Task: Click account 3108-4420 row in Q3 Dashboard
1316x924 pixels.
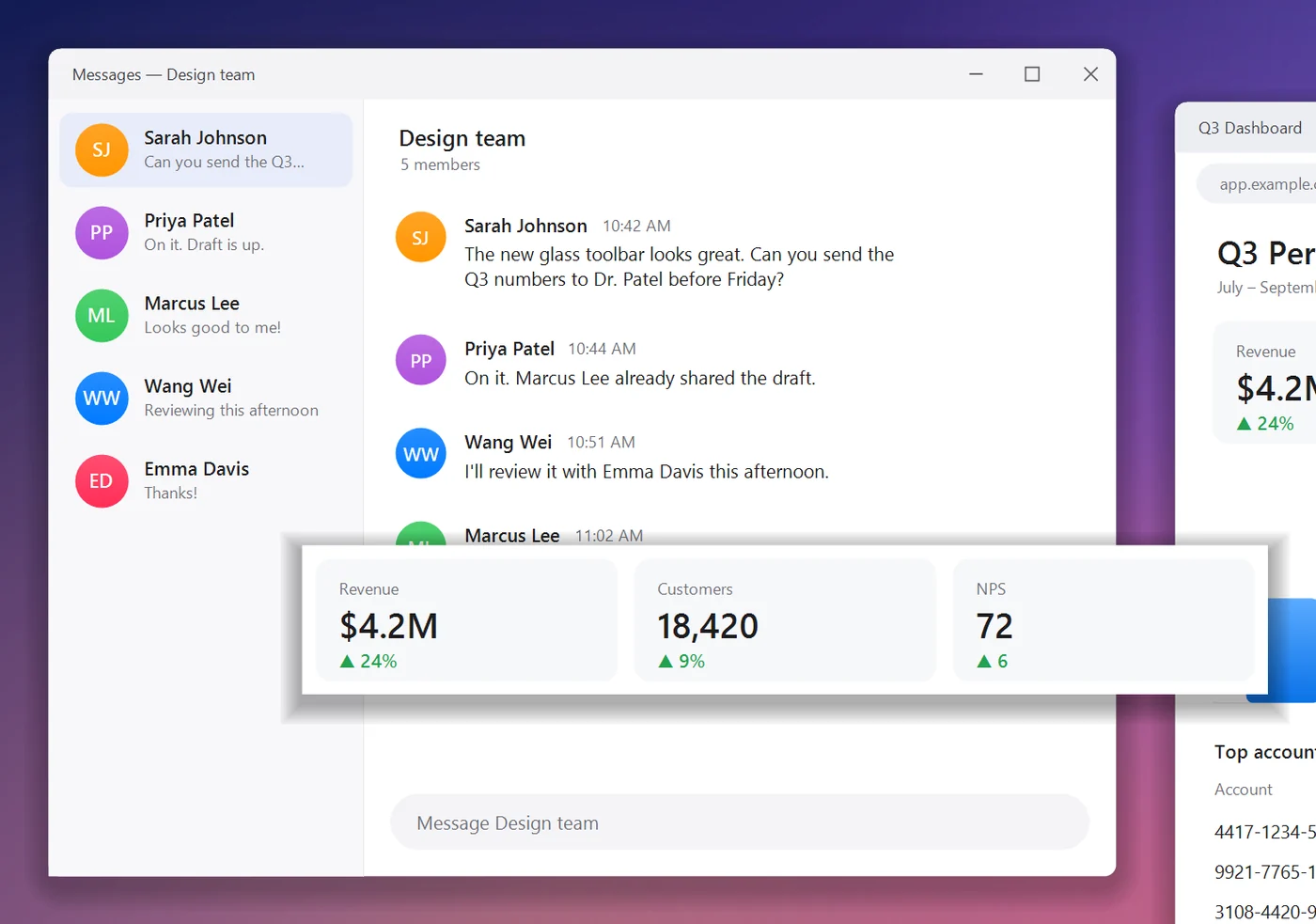Action: (x=1264, y=912)
